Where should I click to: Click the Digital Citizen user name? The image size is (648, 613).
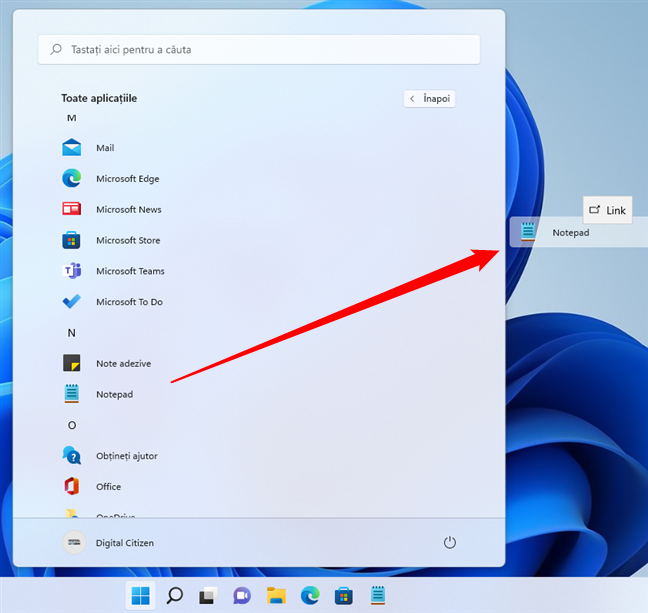coord(125,543)
